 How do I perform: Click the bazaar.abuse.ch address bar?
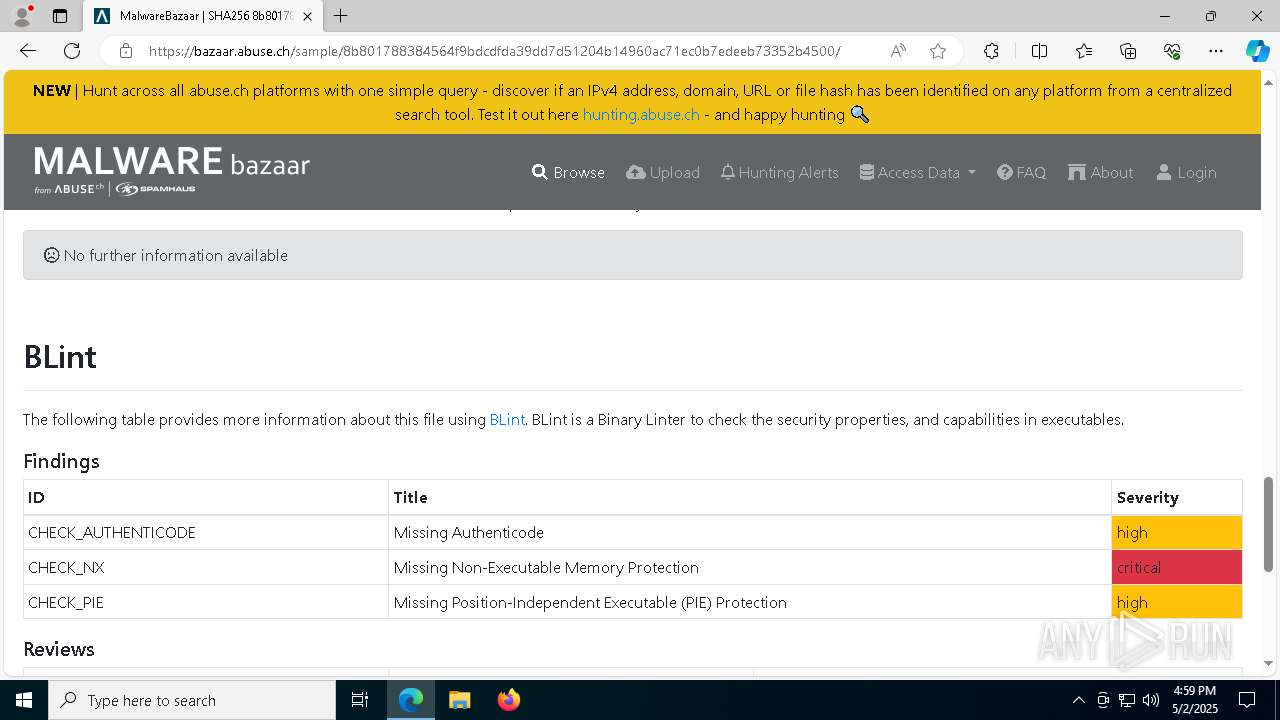[494, 51]
